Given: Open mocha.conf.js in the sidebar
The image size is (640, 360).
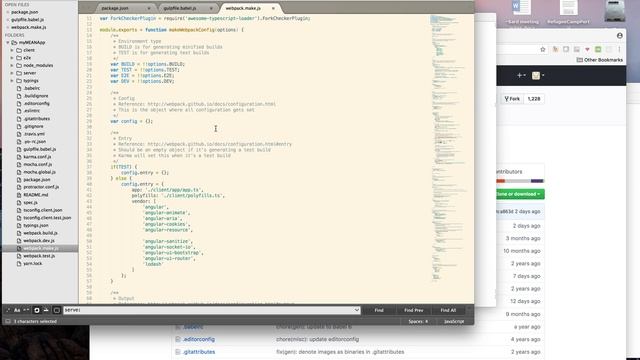Looking at the screenshot, I should [38, 164].
